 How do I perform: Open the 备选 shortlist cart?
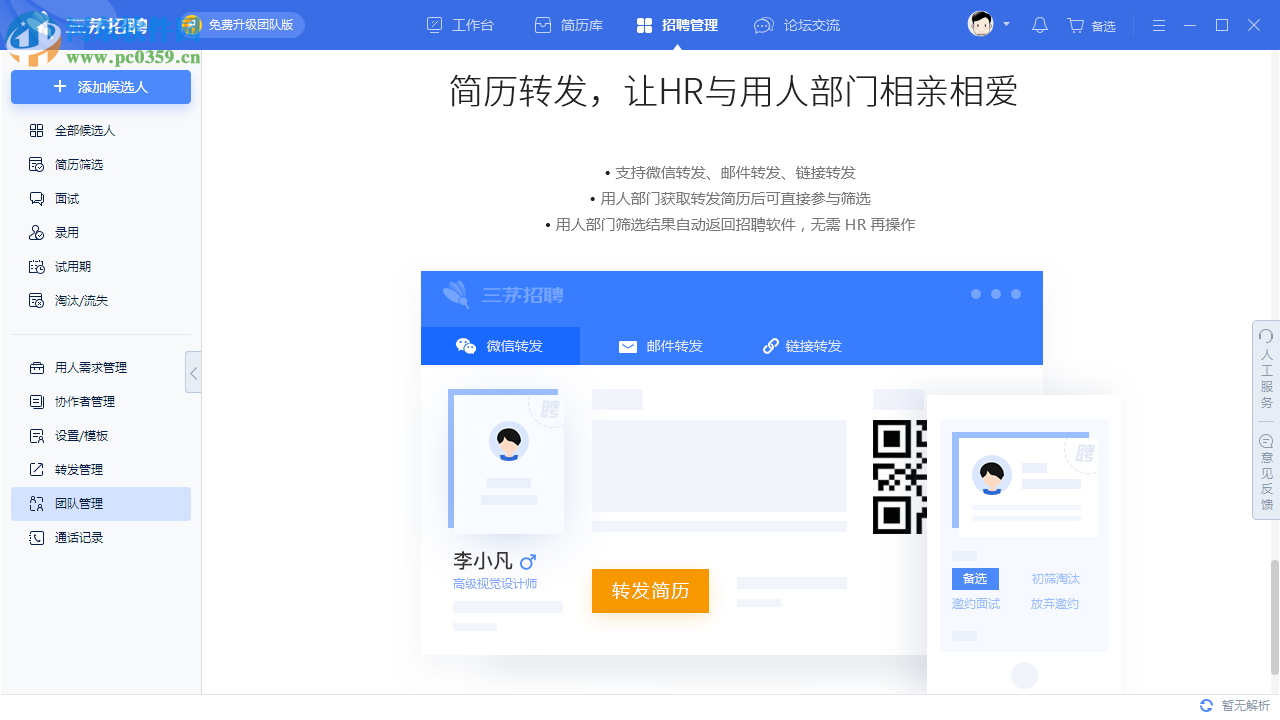1091,25
